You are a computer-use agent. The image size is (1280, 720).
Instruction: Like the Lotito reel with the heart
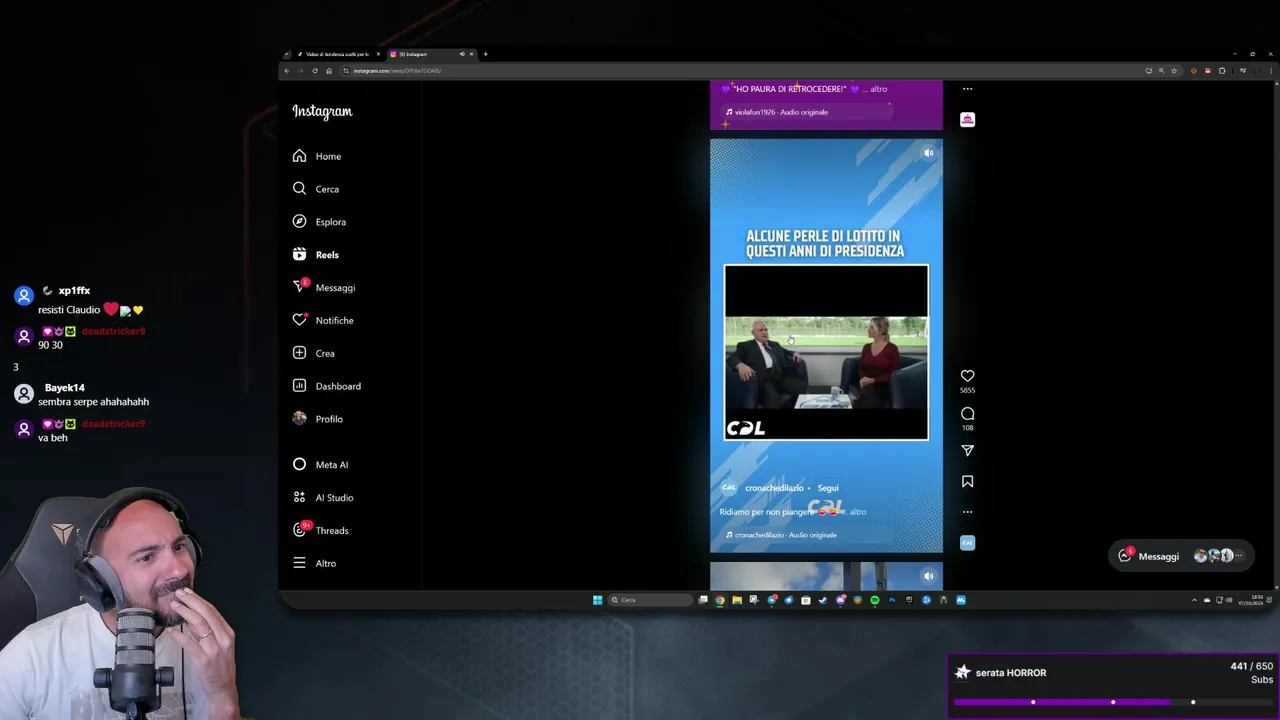967,376
